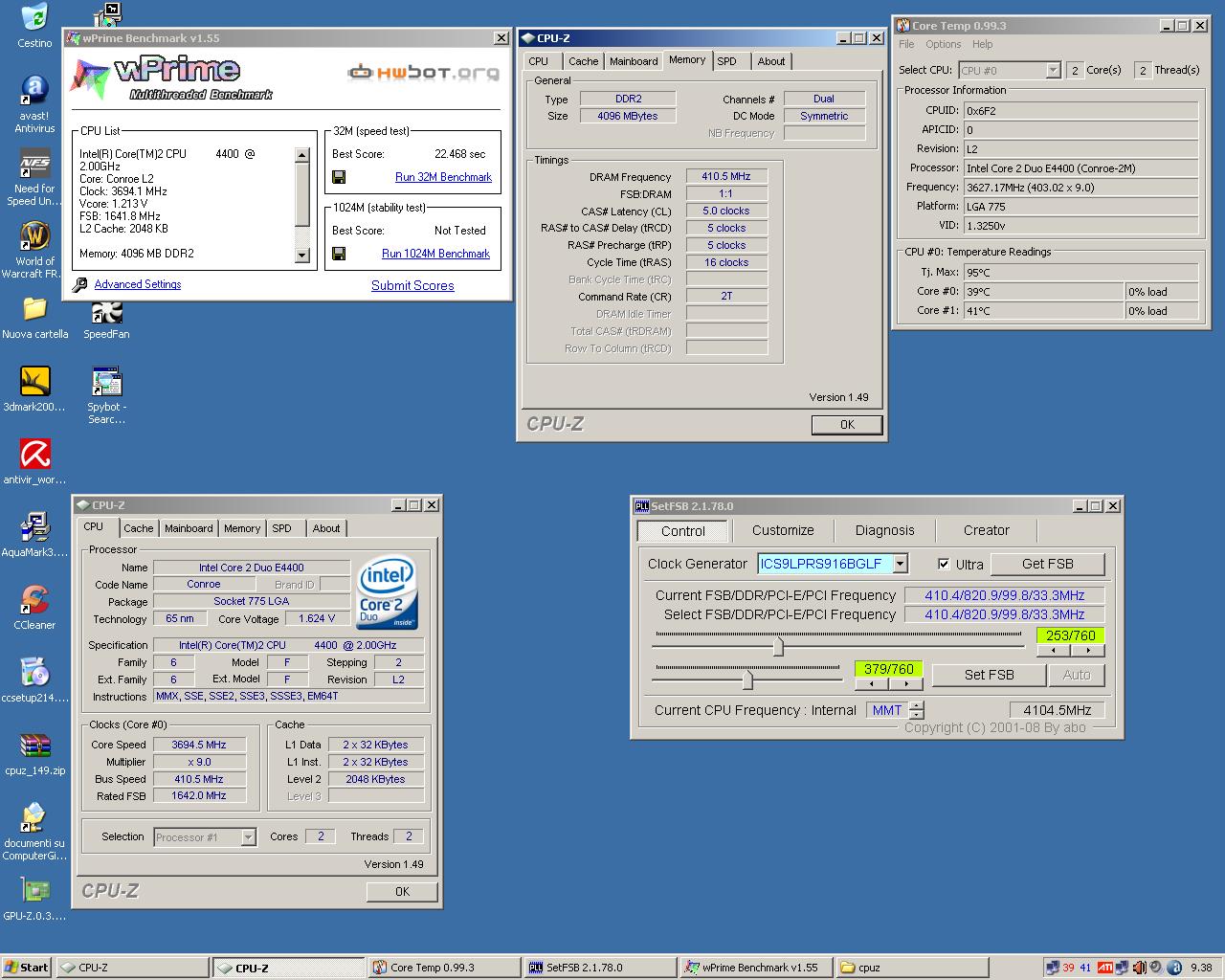This screenshot has height=980, width=1225.
Task: Open Select CPU dropdown in Core Temp
Action: pos(1053,70)
